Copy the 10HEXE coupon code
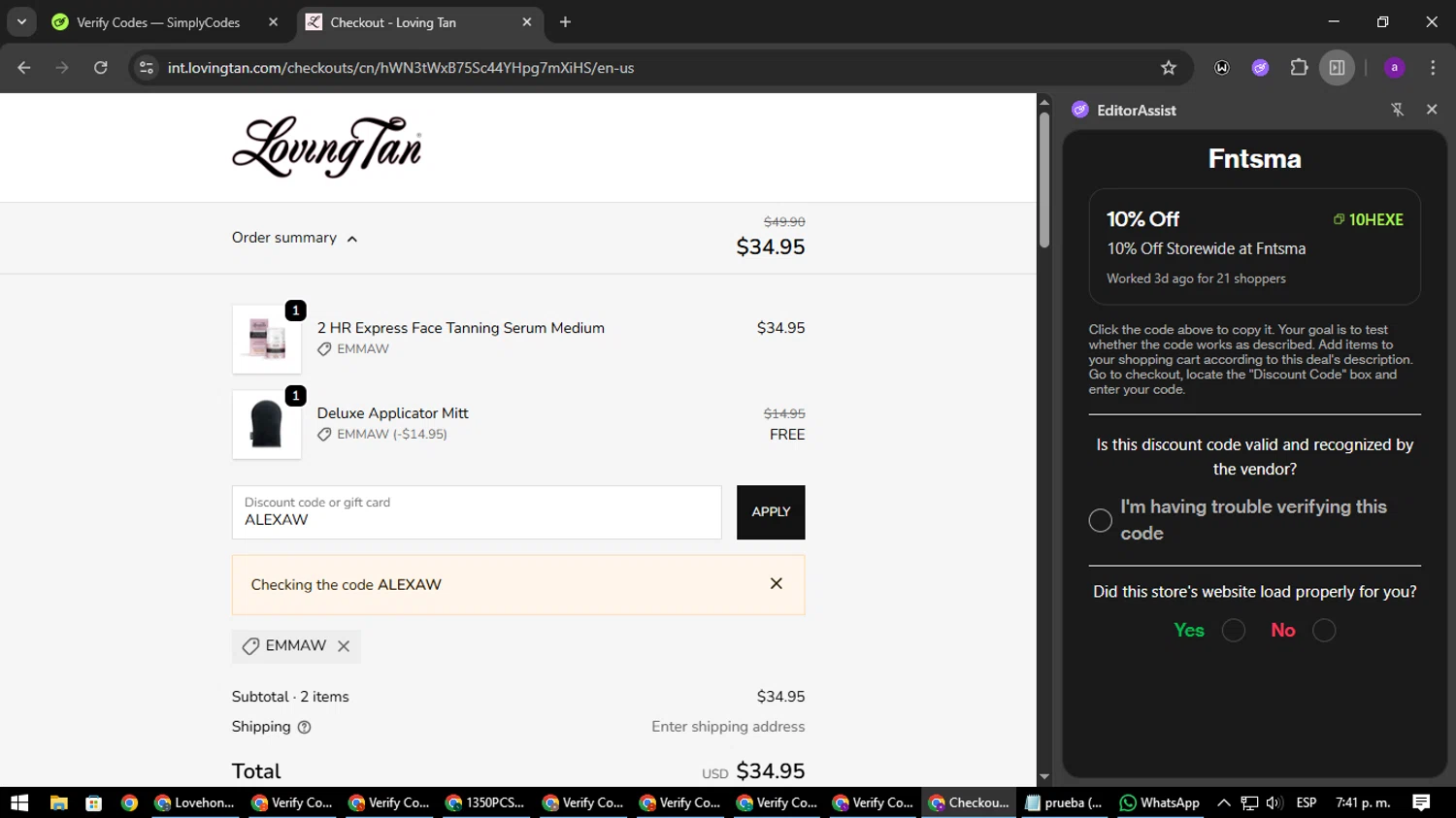Image resolution: width=1456 pixels, height=818 pixels. [1369, 220]
